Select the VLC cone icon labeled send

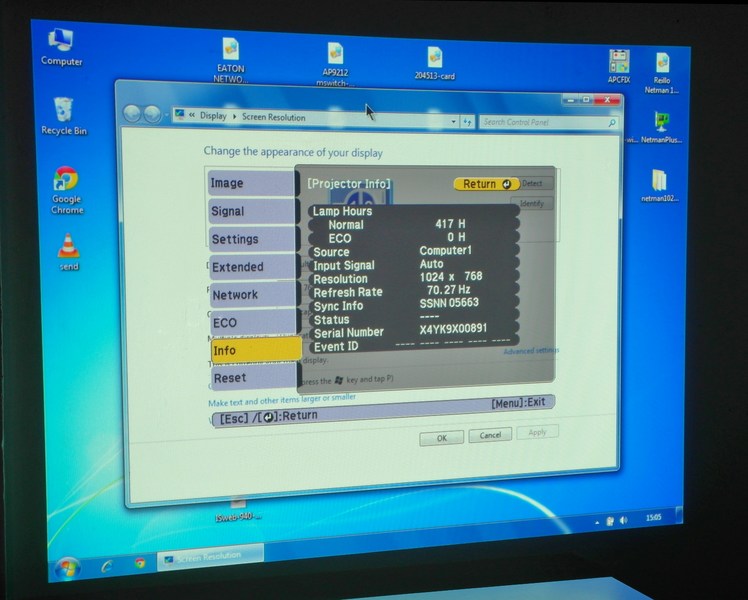pyautogui.click(x=69, y=251)
